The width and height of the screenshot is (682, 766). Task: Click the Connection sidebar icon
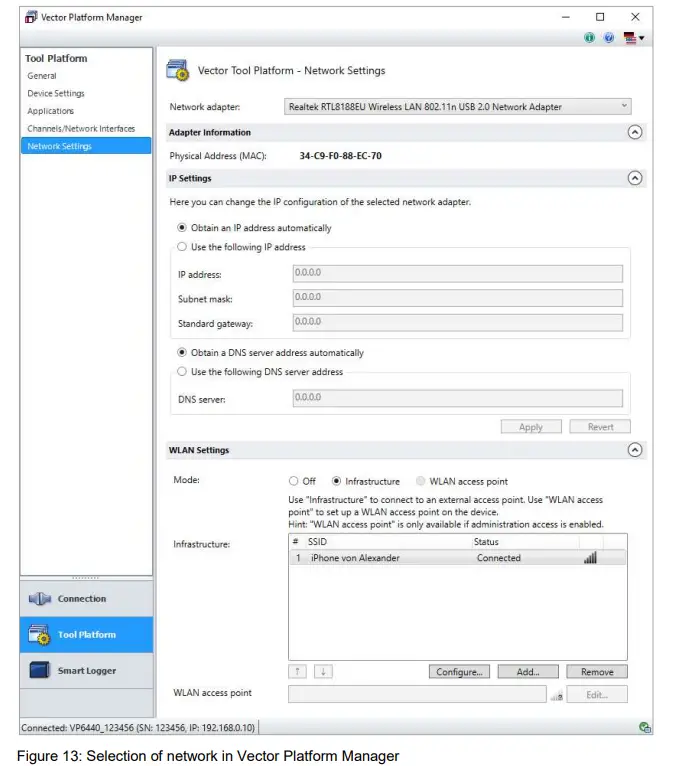(x=40, y=598)
